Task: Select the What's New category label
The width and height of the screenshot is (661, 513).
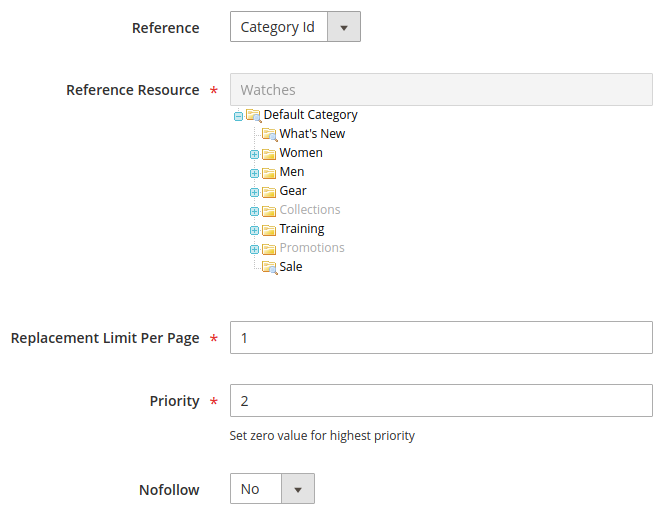Action: coord(312,134)
